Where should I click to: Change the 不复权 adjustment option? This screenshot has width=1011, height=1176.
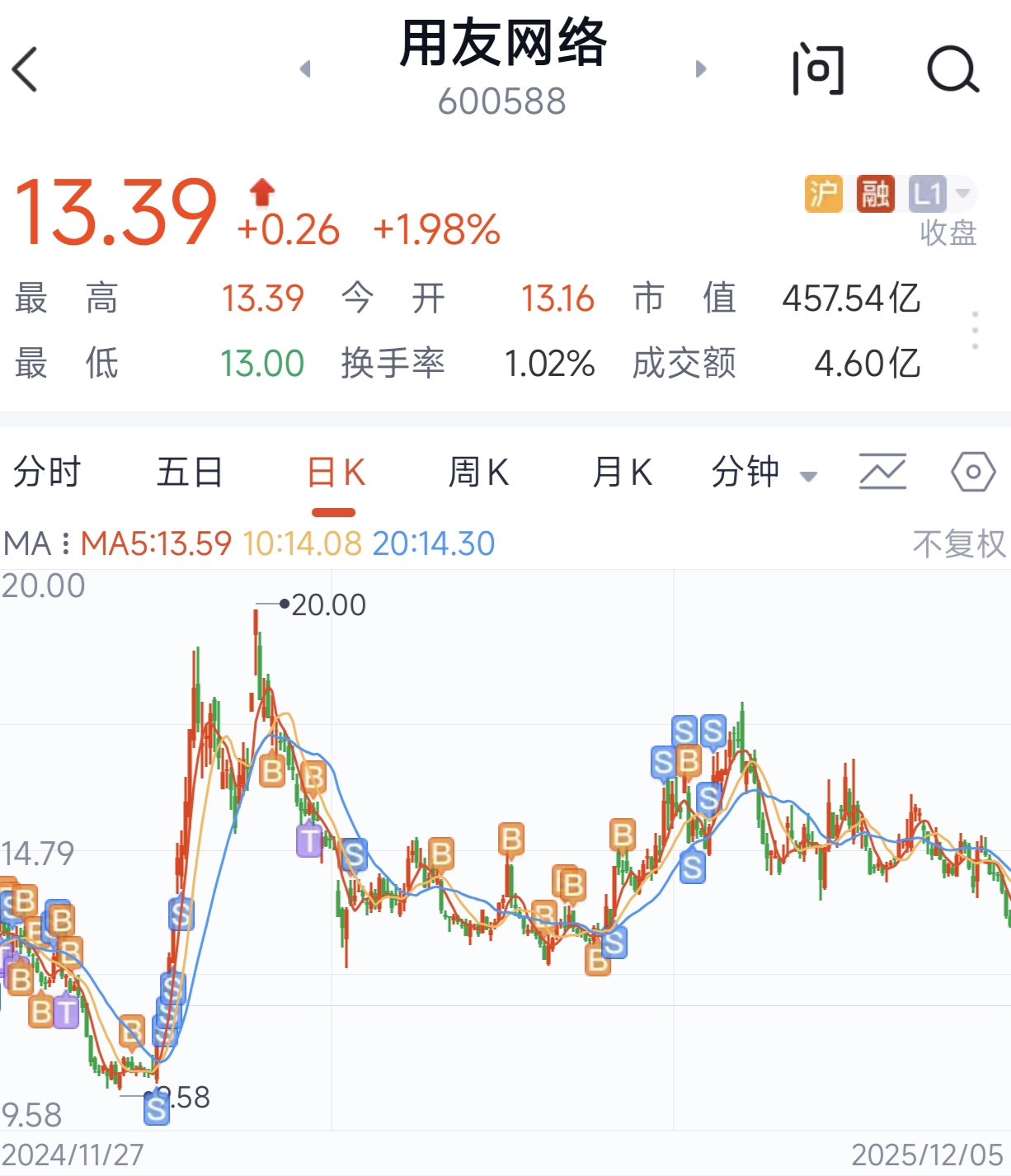click(x=959, y=543)
